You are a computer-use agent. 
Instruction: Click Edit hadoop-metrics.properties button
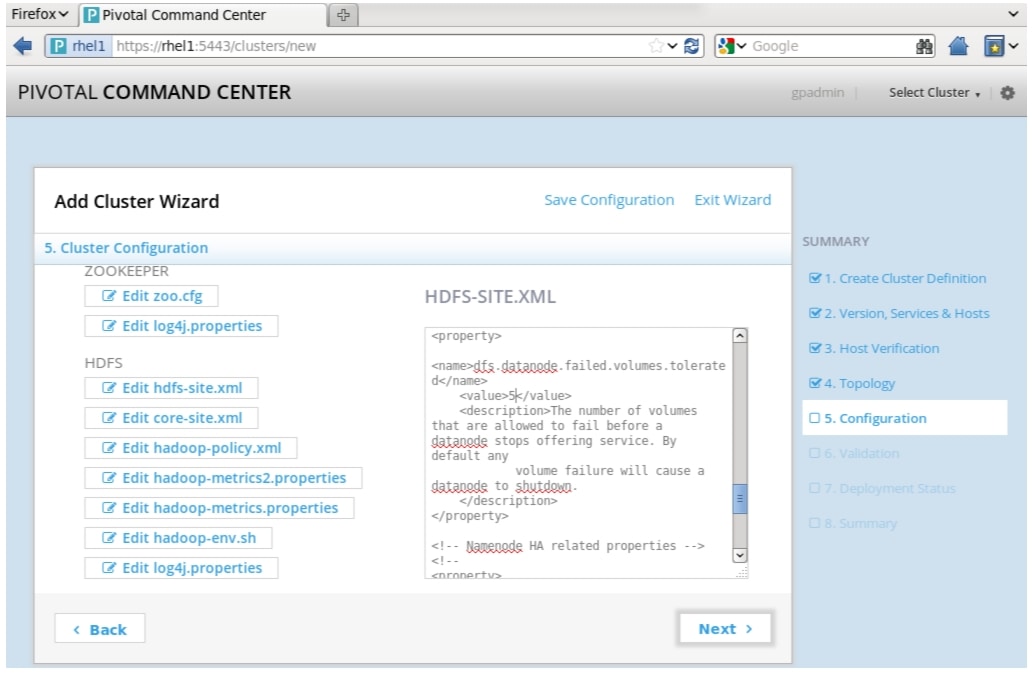point(219,508)
